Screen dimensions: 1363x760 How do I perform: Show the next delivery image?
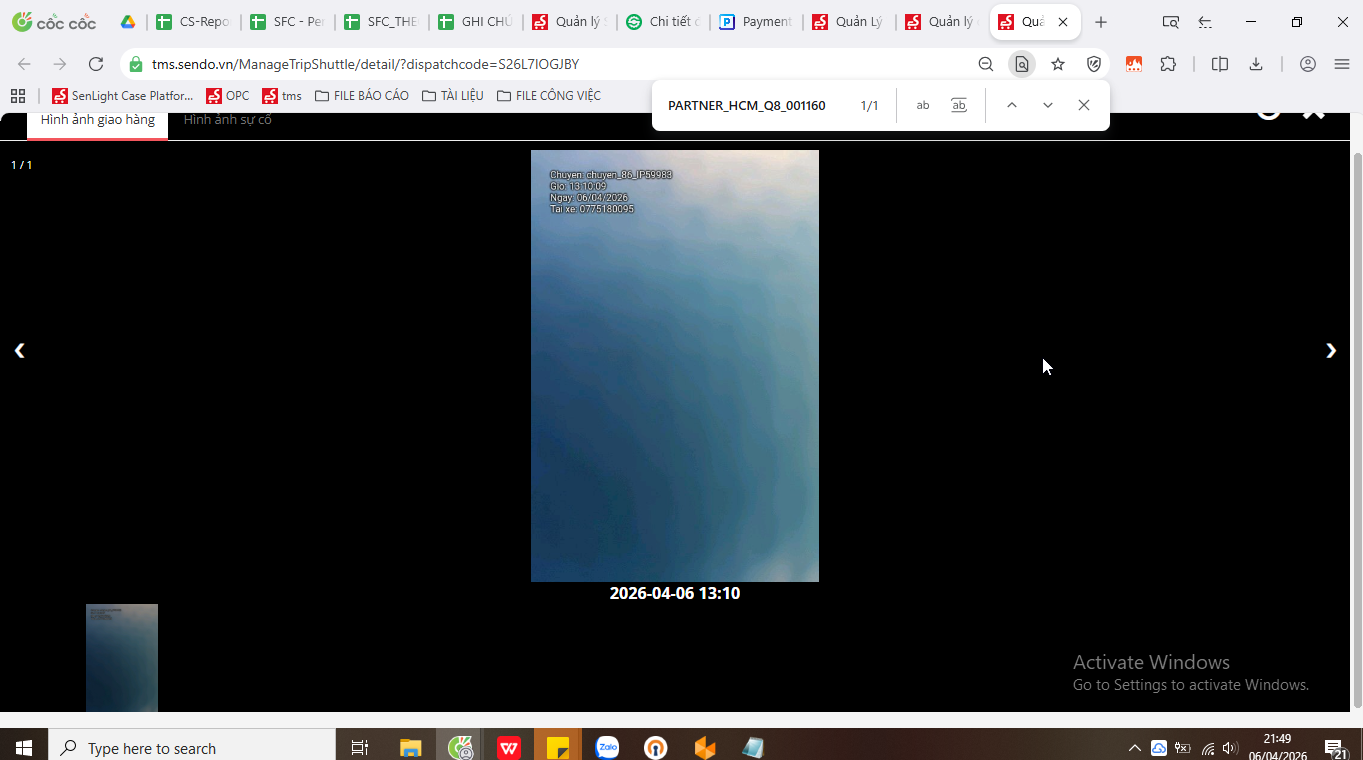click(1331, 350)
